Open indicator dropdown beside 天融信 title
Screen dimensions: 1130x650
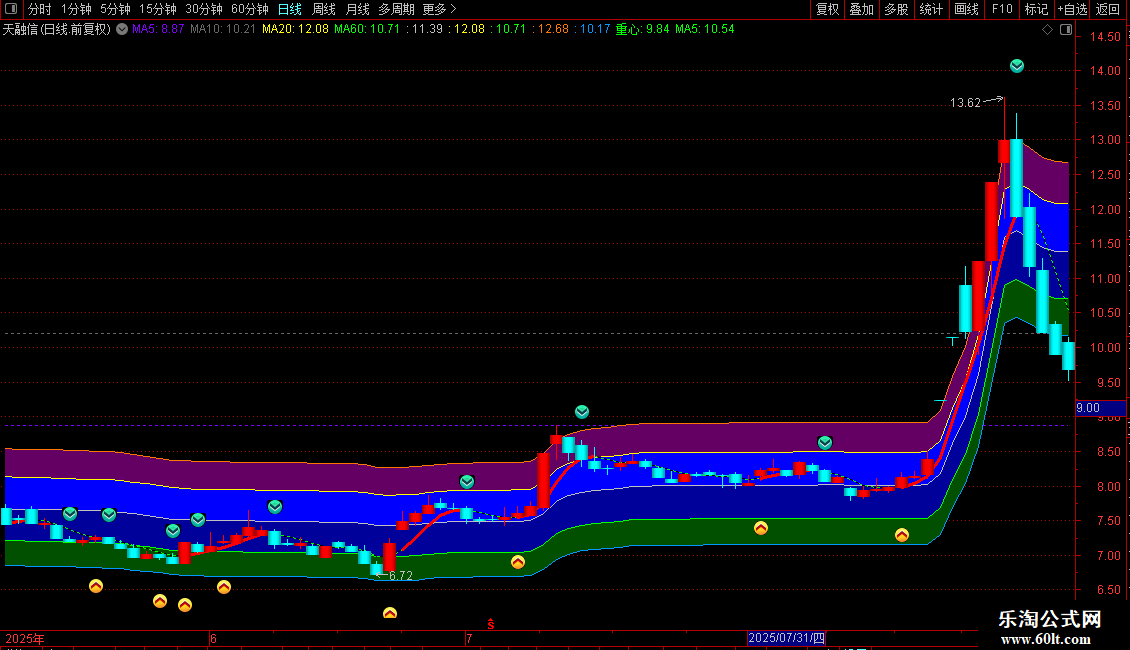click(122, 30)
